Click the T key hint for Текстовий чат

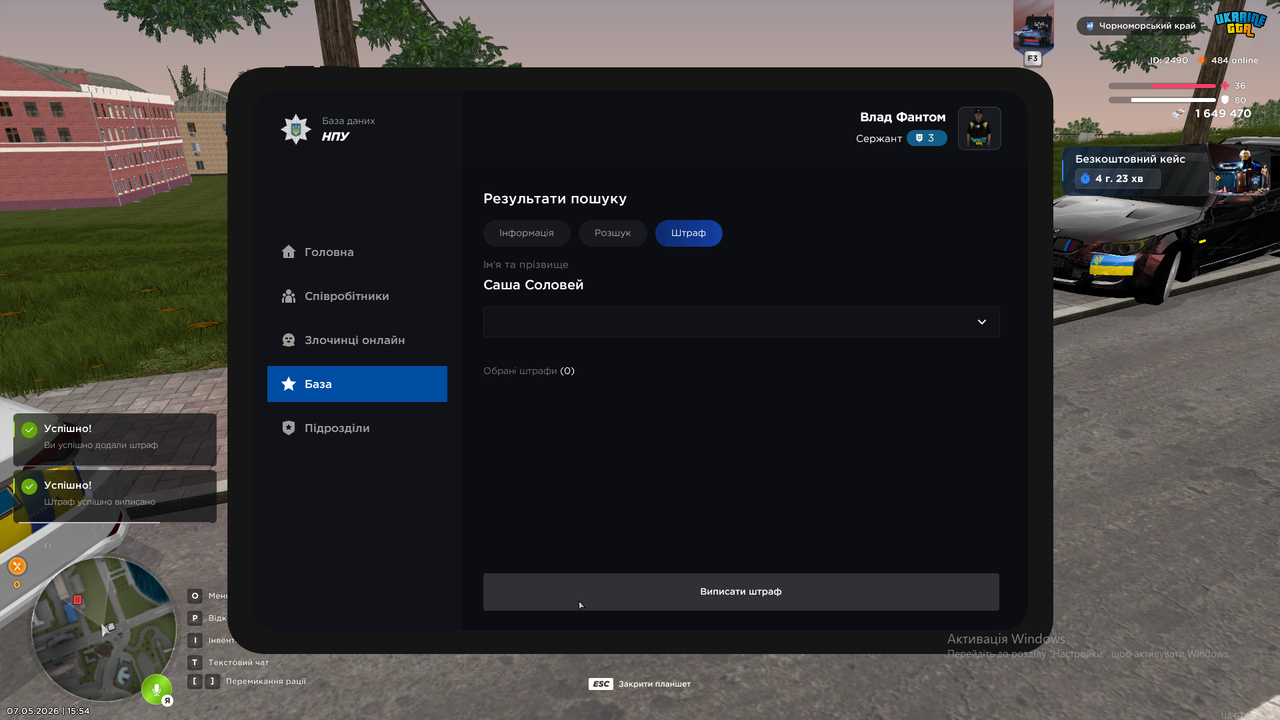(x=195, y=662)
